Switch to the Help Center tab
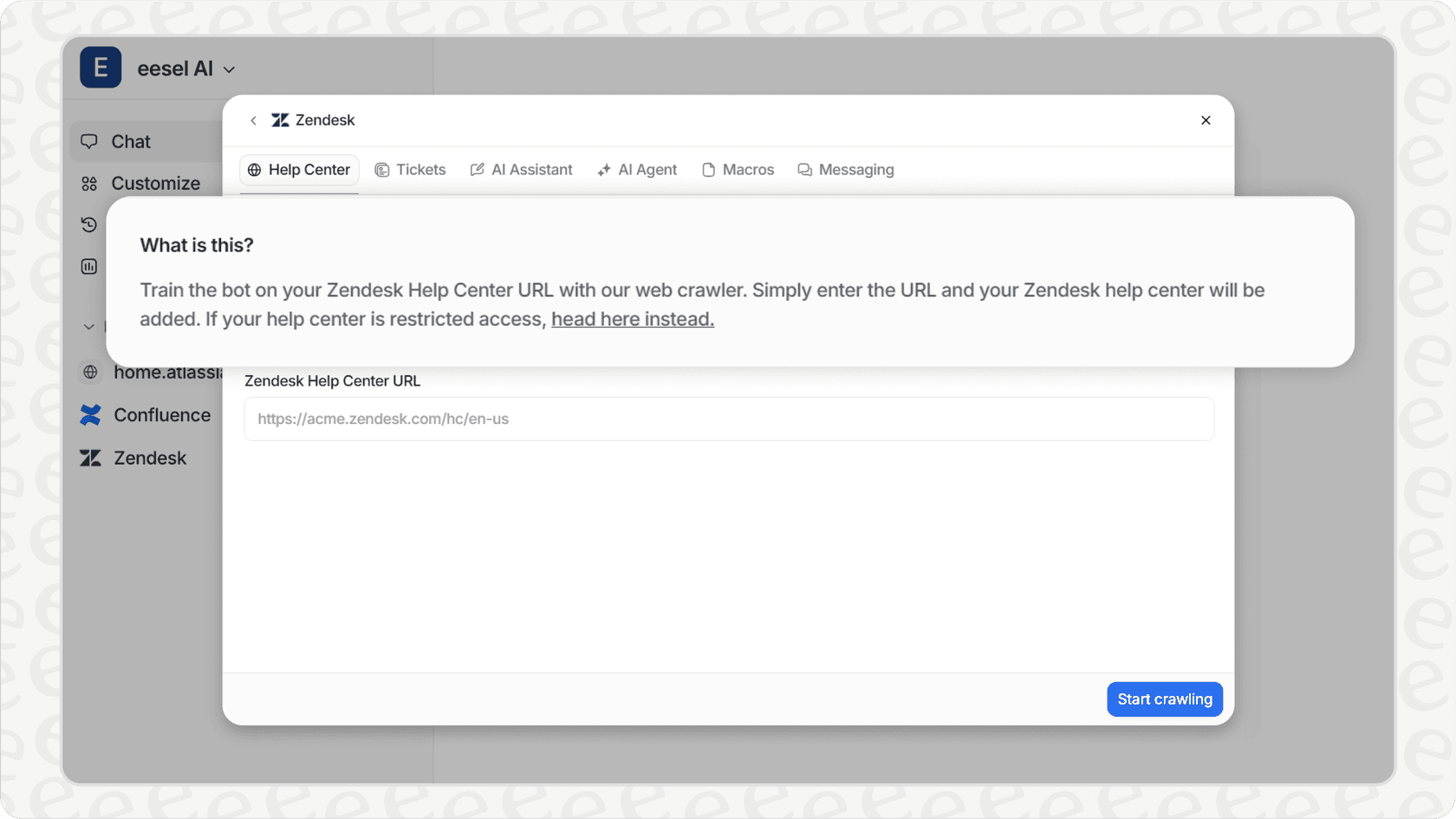This screenshot has height=819, width=1456. point(299,170)
